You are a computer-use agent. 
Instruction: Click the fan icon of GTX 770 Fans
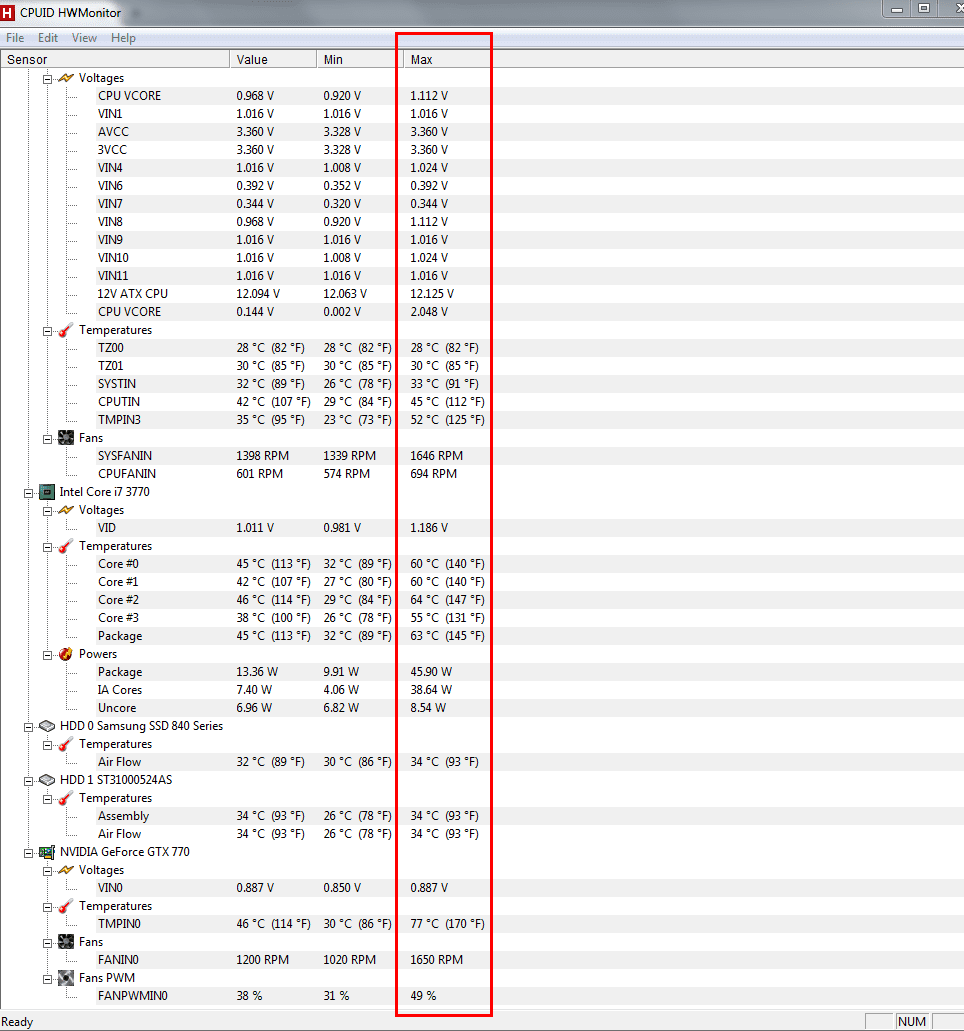tap(66, 942)
